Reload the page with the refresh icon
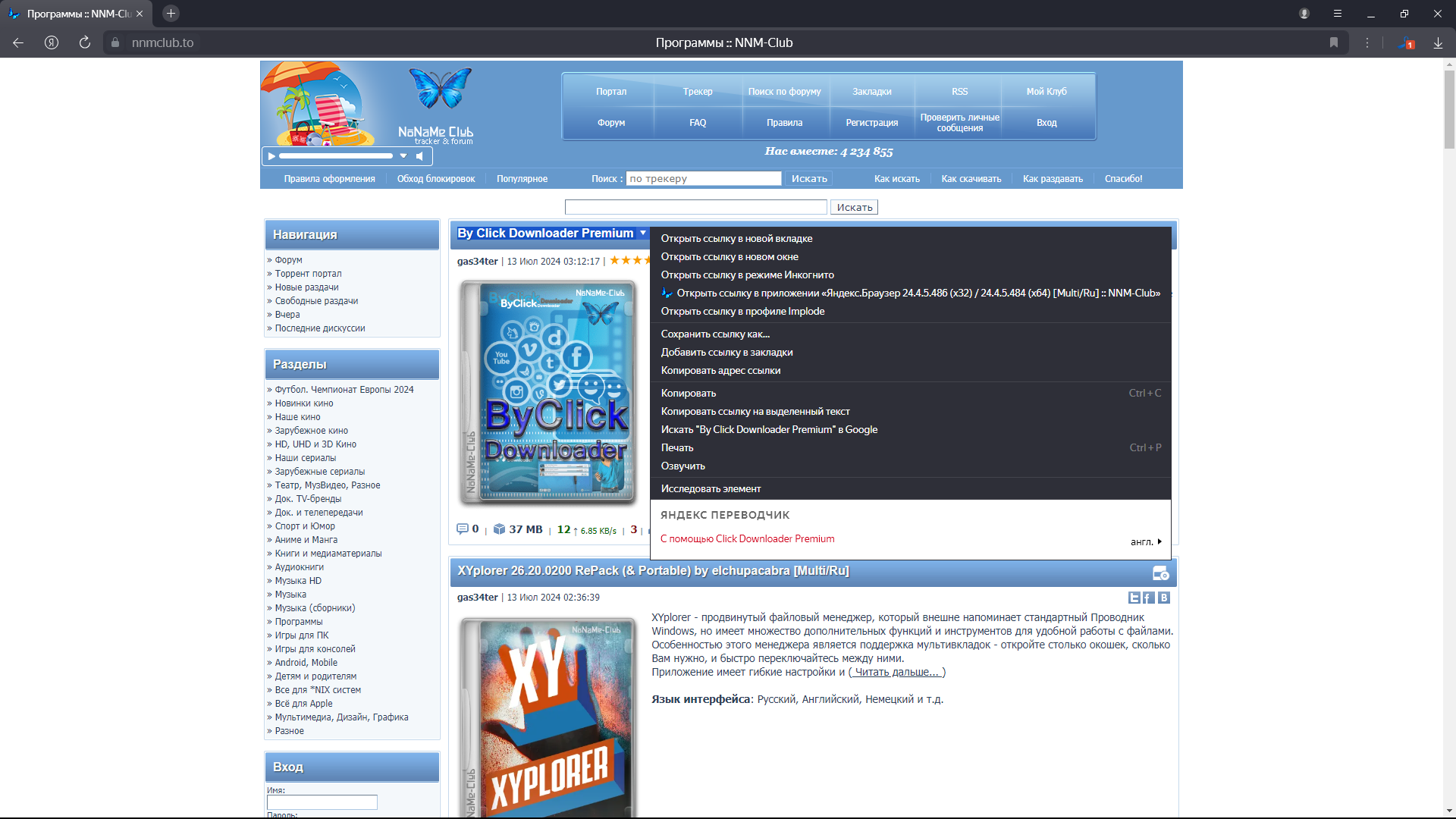The image size is (1456, 819). coord(85,42)
